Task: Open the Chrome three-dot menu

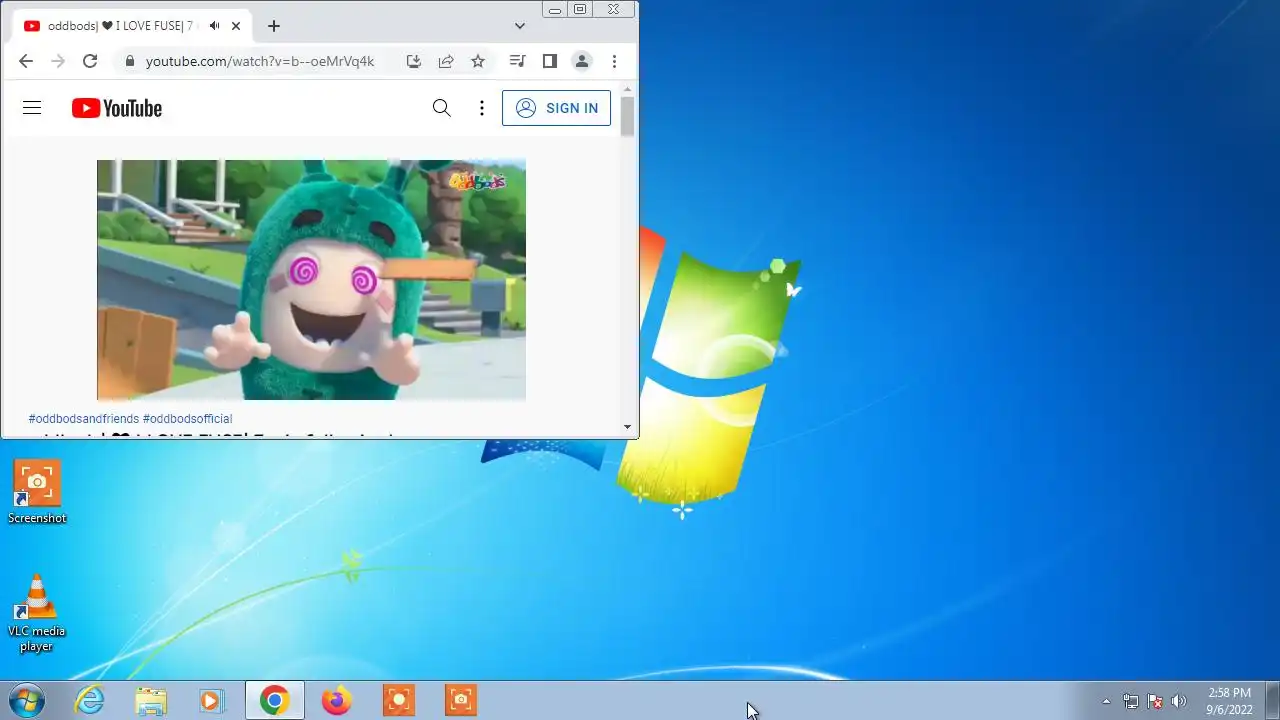Action: coord(614,61)
